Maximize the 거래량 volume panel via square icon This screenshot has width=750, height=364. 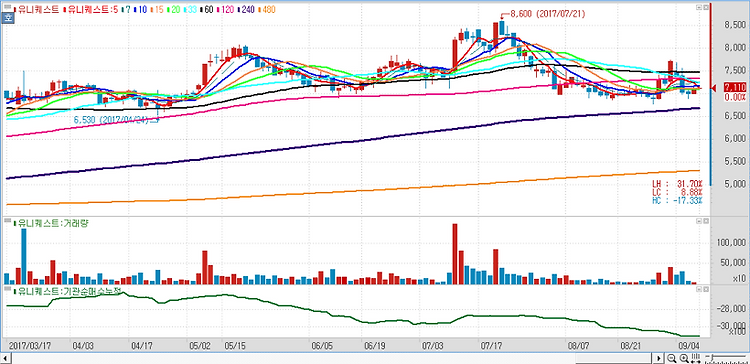click(705, 221)
